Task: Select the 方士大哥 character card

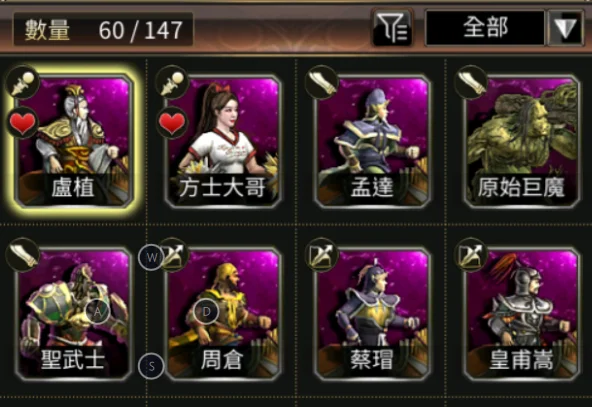Action: click(x=223, y=141)
